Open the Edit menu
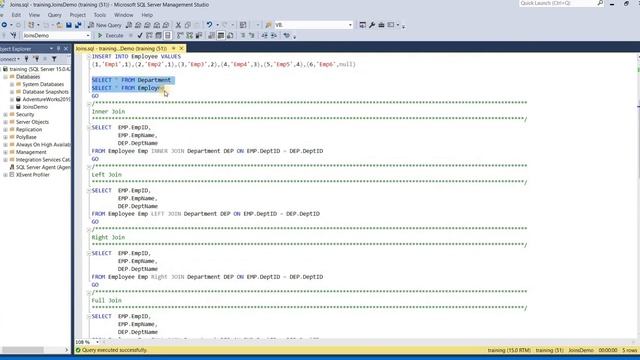640x360 pixels. click(16, 15)
